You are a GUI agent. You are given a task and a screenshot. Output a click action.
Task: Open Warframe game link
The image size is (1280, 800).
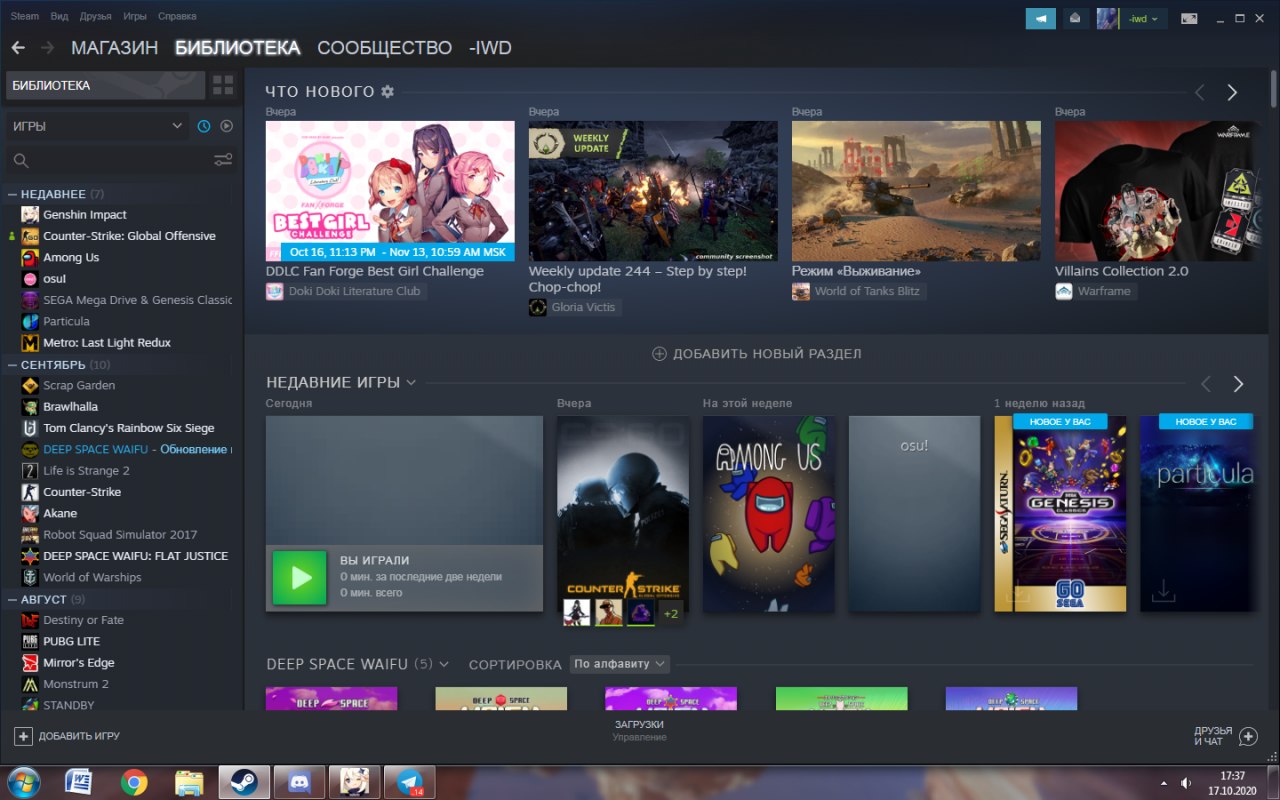click(x=1096, y=291)
